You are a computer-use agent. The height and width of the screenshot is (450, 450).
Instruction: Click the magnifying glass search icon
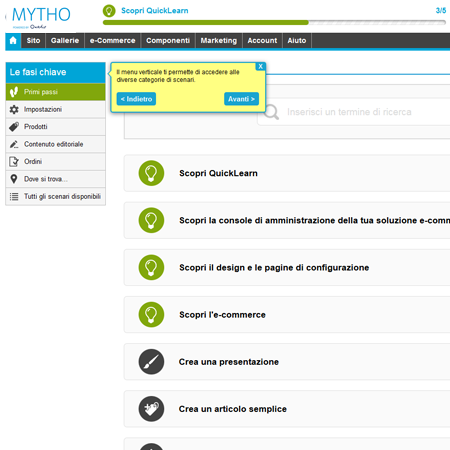tap(272, 112)
